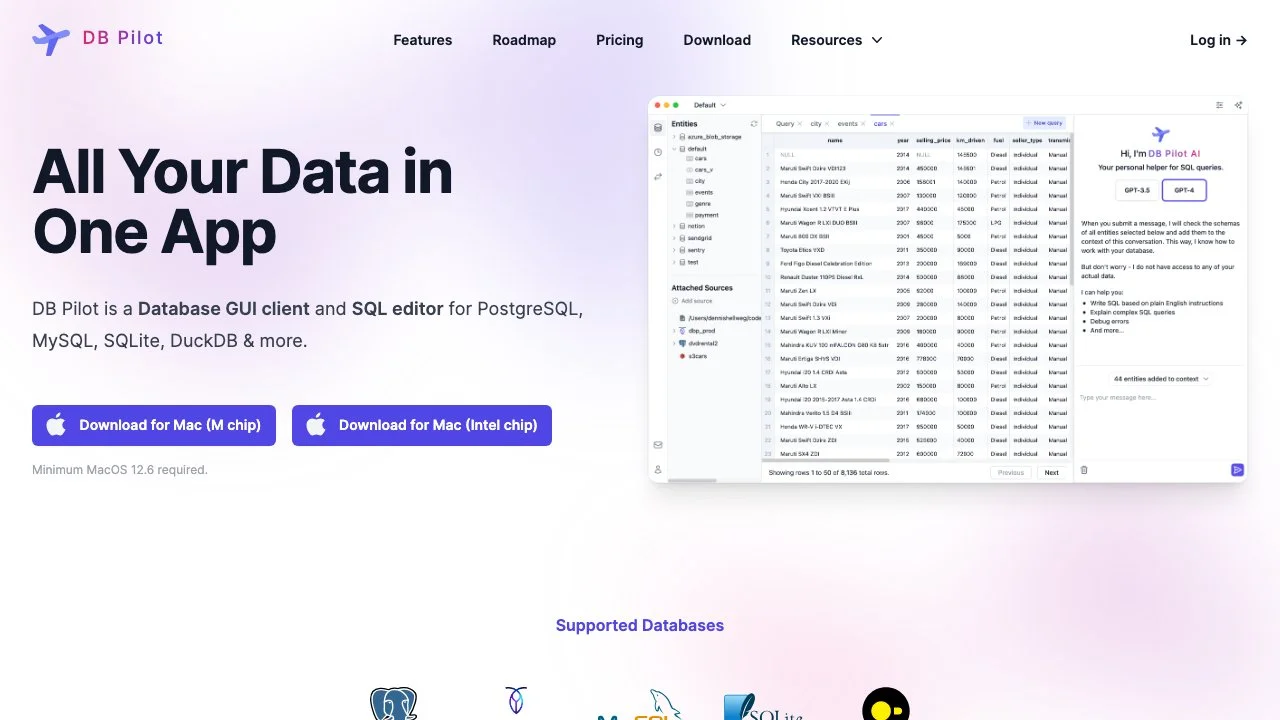Open the Pricing nav link

click(x=620, y=40)
